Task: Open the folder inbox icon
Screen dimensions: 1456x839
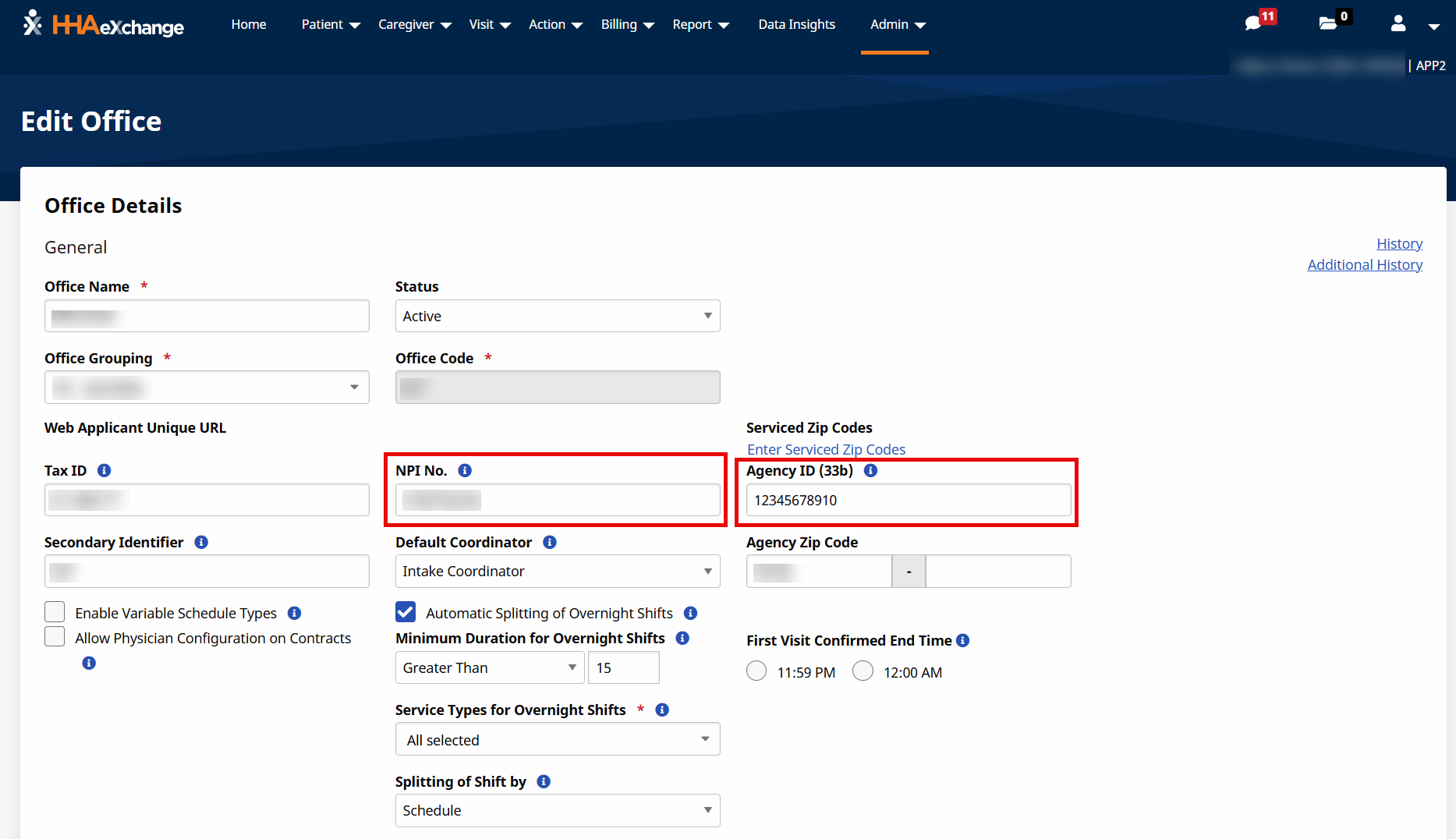Action: click(1327, 23)
